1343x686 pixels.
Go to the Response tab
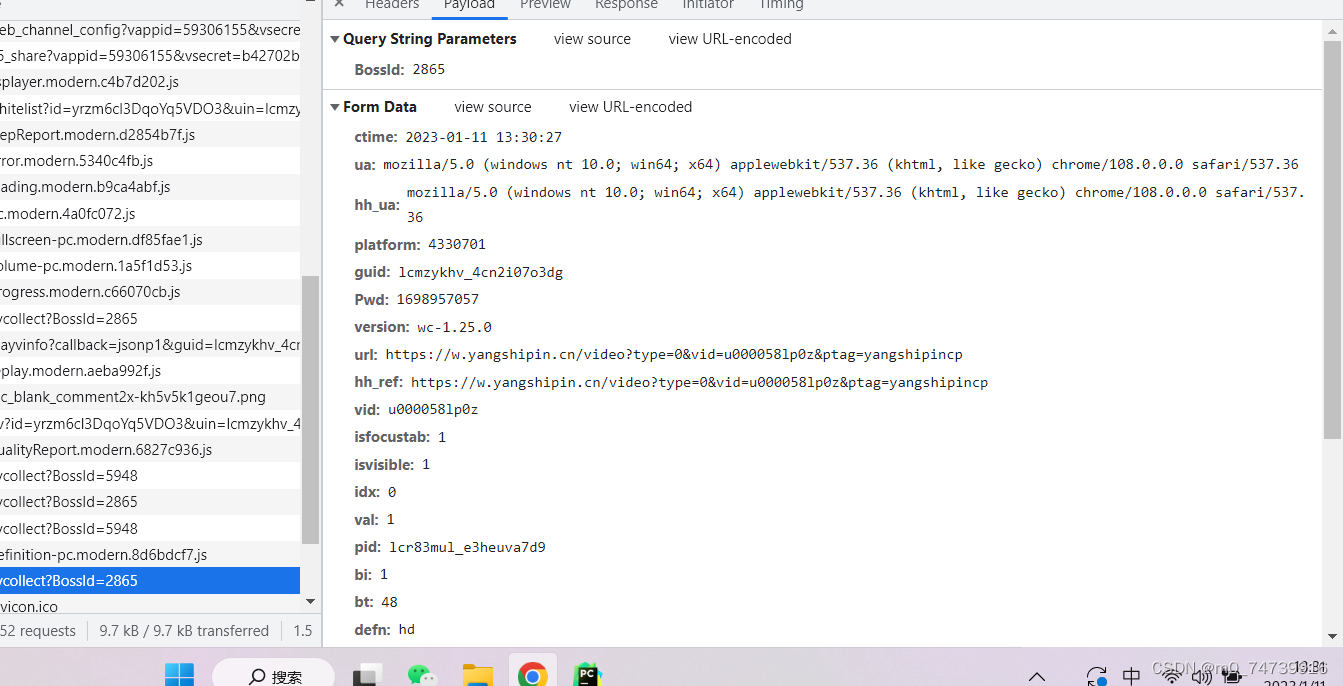pos(626,5)
